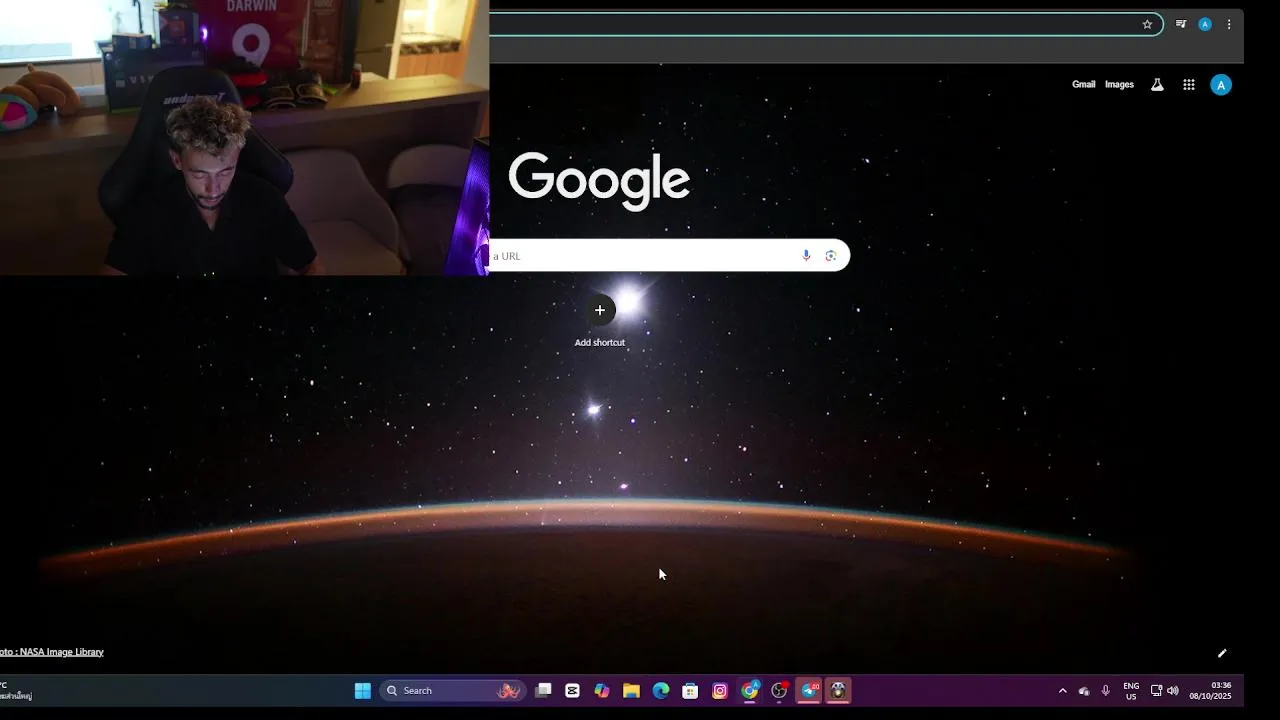Start voice search with microphone icon
The height and width of the screenshot is (720, 1280).
coord(806,255)
